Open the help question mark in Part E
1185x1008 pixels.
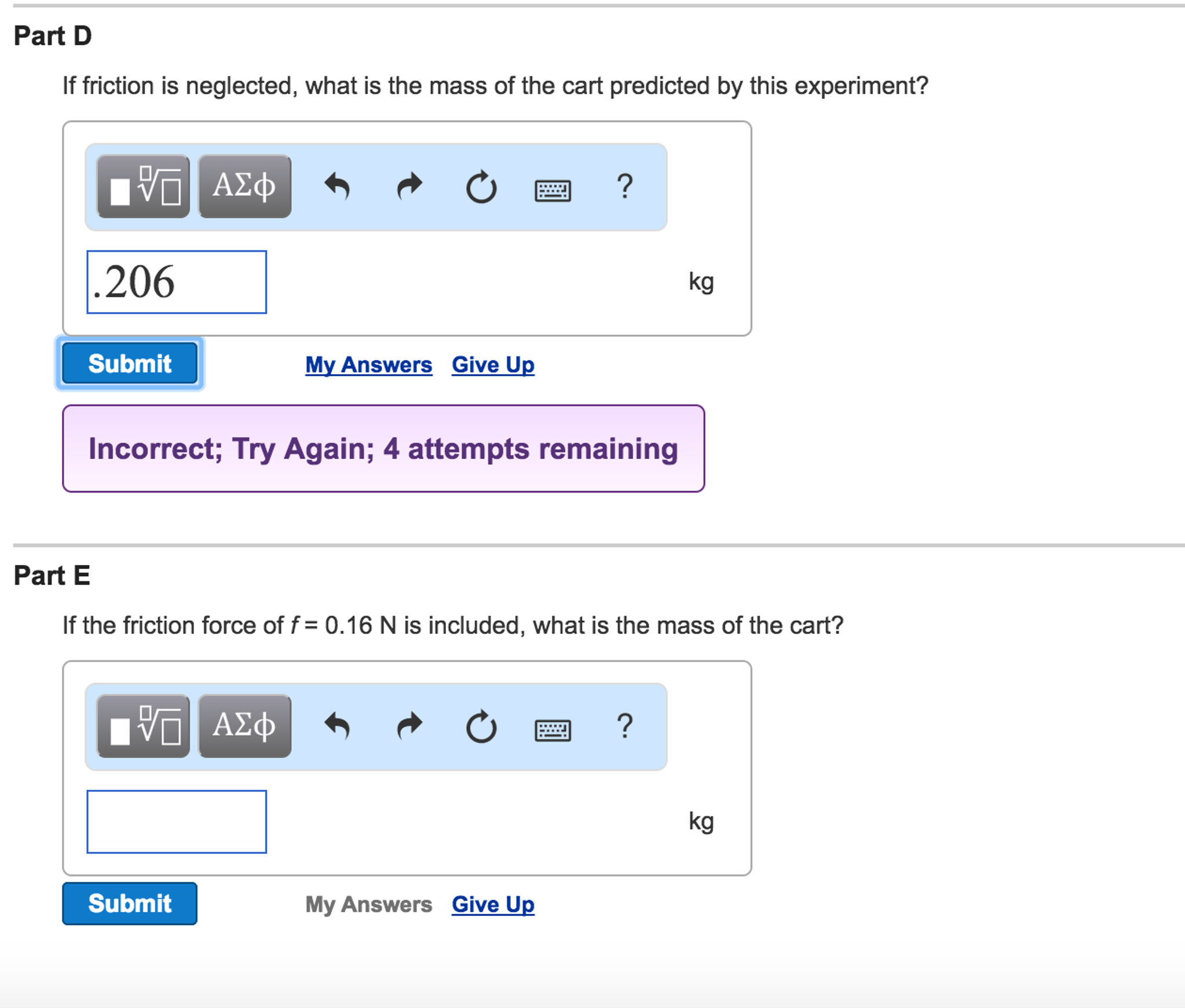click(624, 726)
